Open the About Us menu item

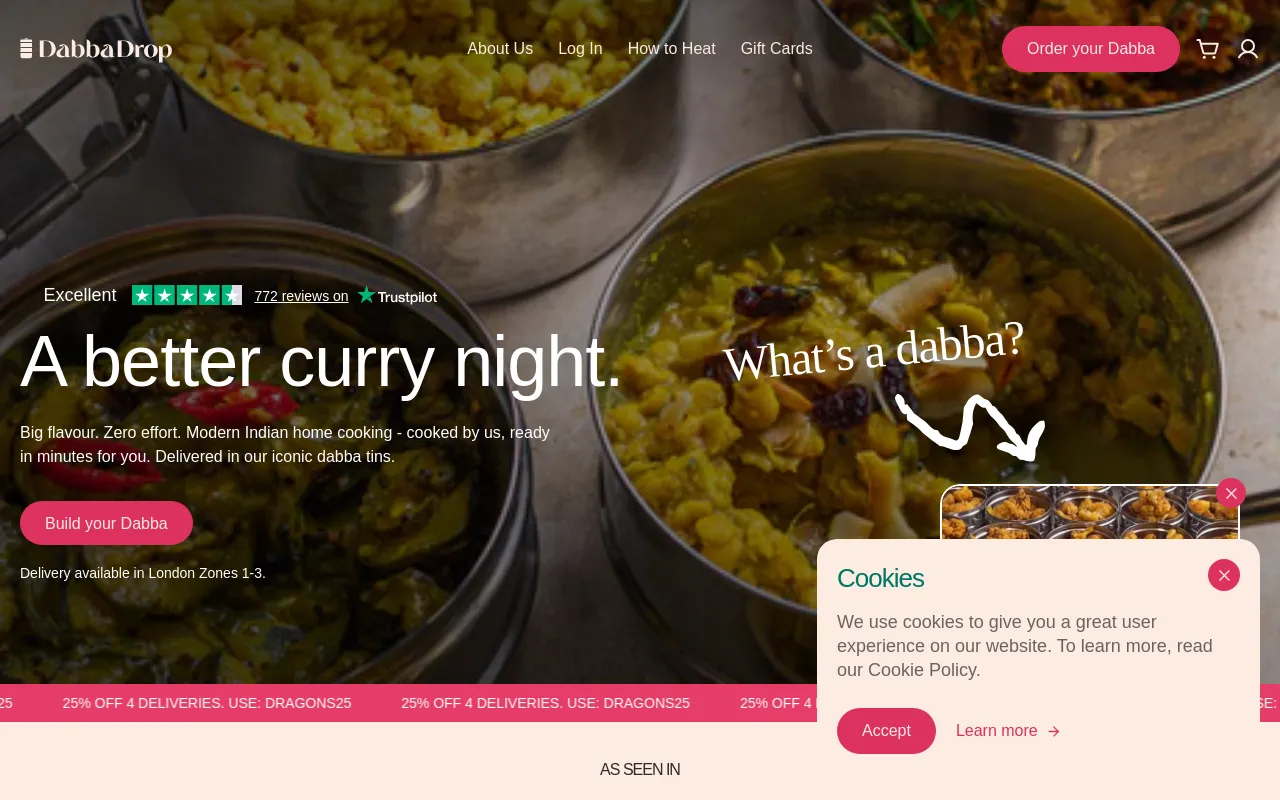coord(500,49)
